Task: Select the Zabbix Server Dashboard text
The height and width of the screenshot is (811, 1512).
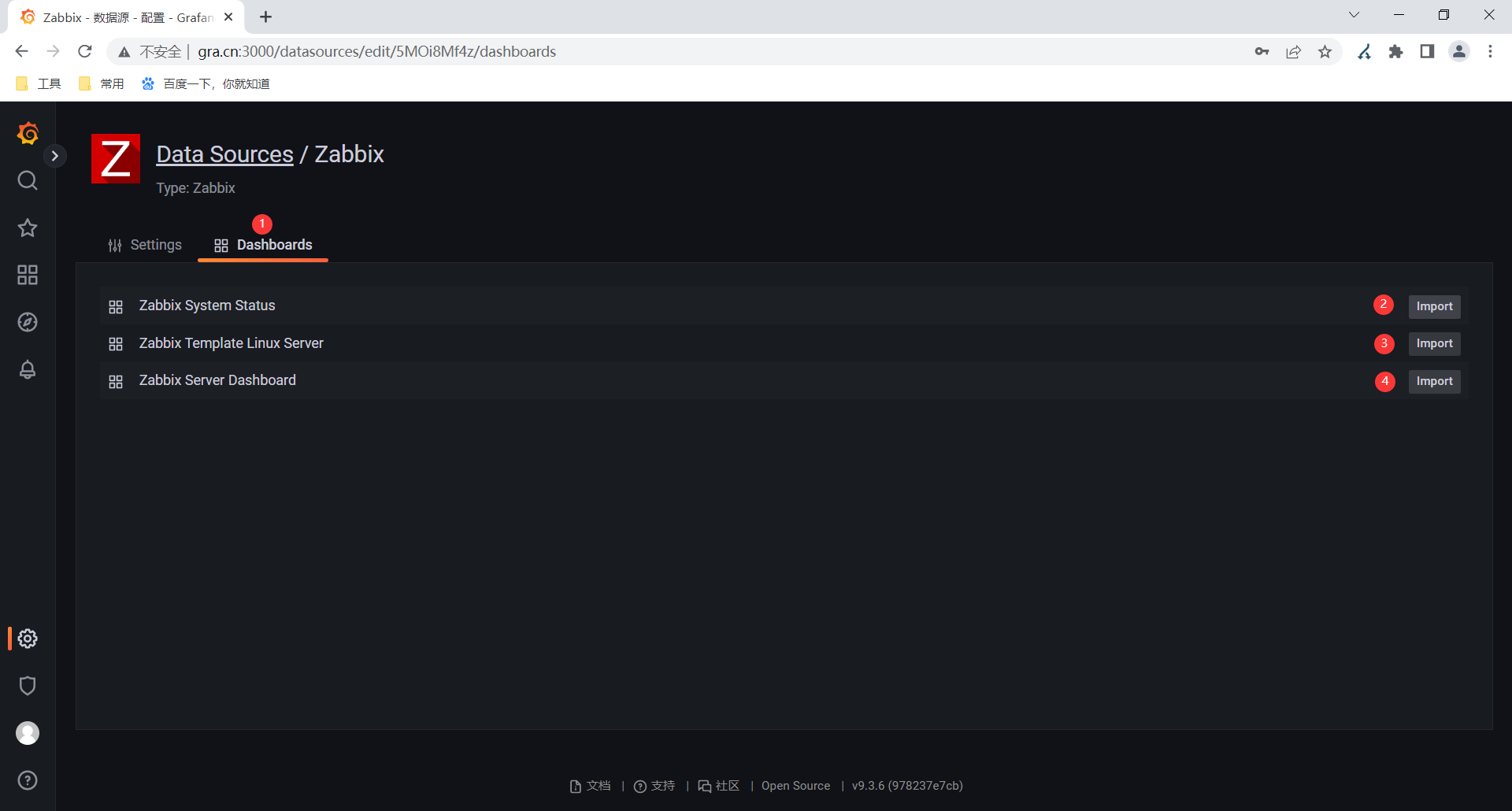Action: coord(217,380)
